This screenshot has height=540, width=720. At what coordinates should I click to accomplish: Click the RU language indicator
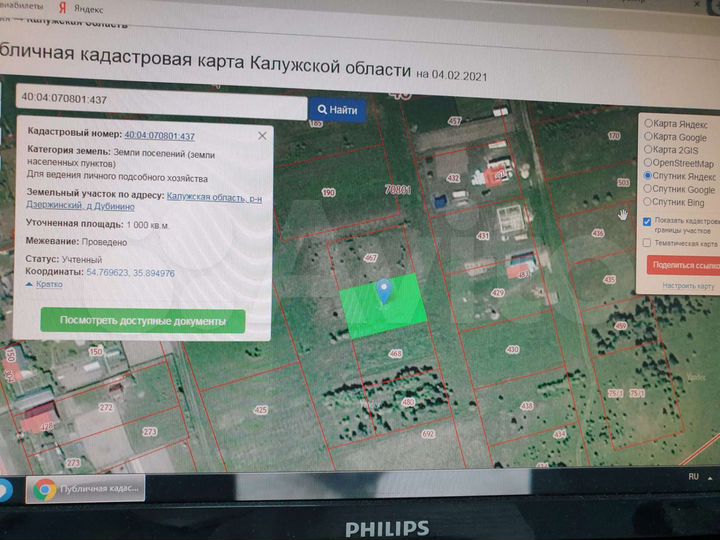(693, 477)
